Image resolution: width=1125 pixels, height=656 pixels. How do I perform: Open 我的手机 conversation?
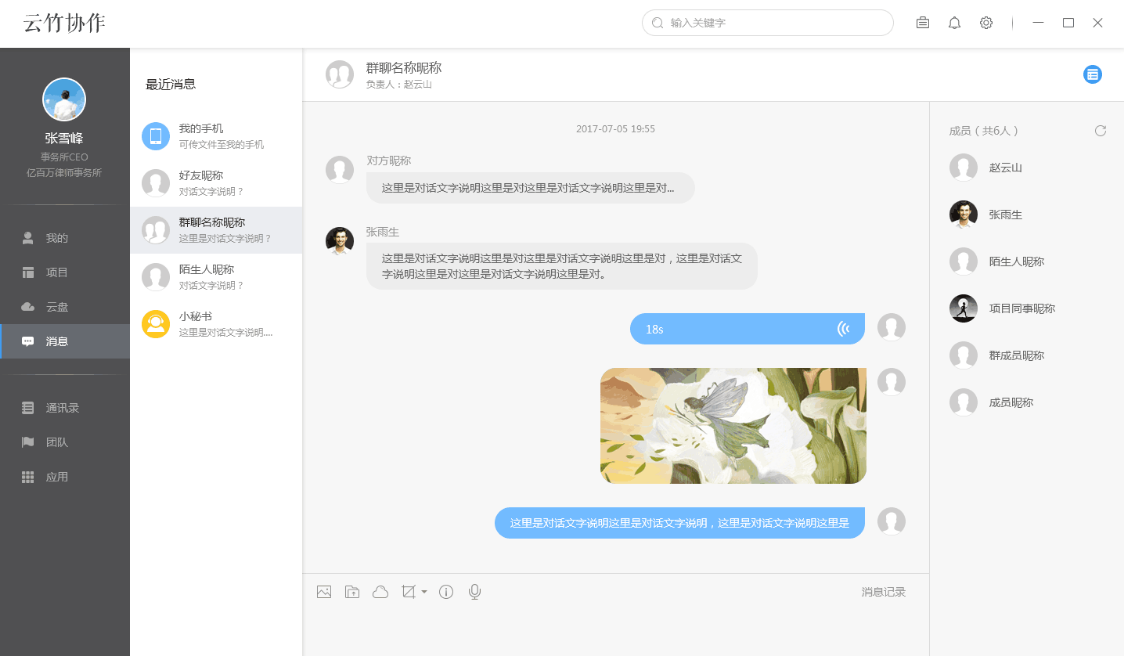[x=216, y=136]
